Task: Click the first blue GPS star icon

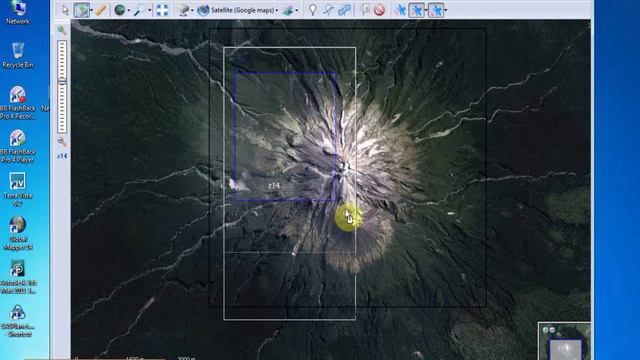Action: tap(400, 10)
